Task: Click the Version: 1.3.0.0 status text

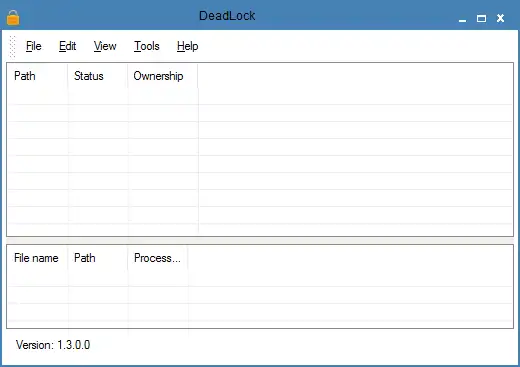Action: (53, 345)
